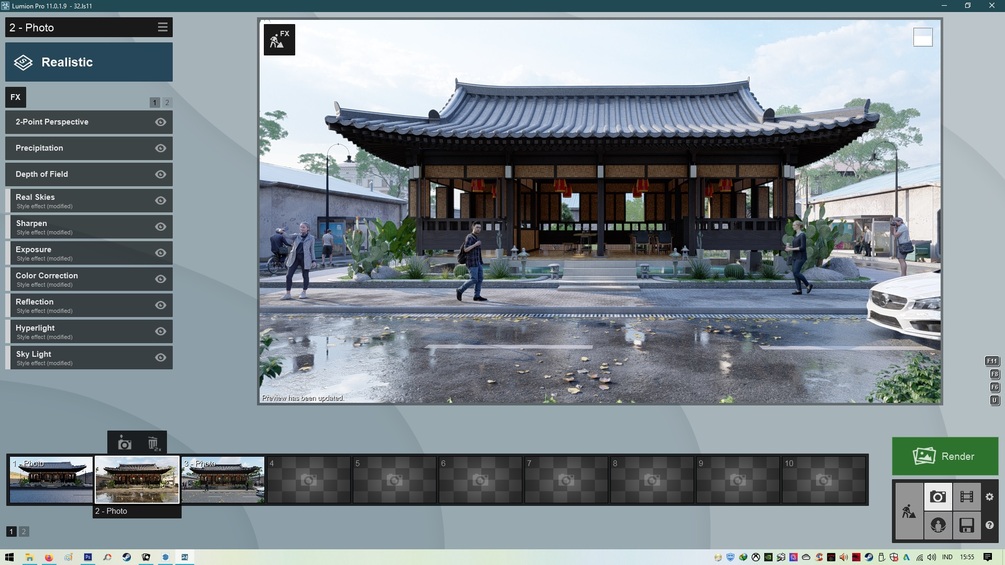Open the Exposure effect settings

89,253
